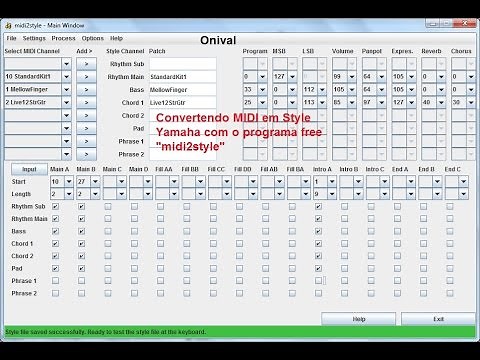
Task: Click the 'Intro C' column header
Action: (x=375, y=169)
